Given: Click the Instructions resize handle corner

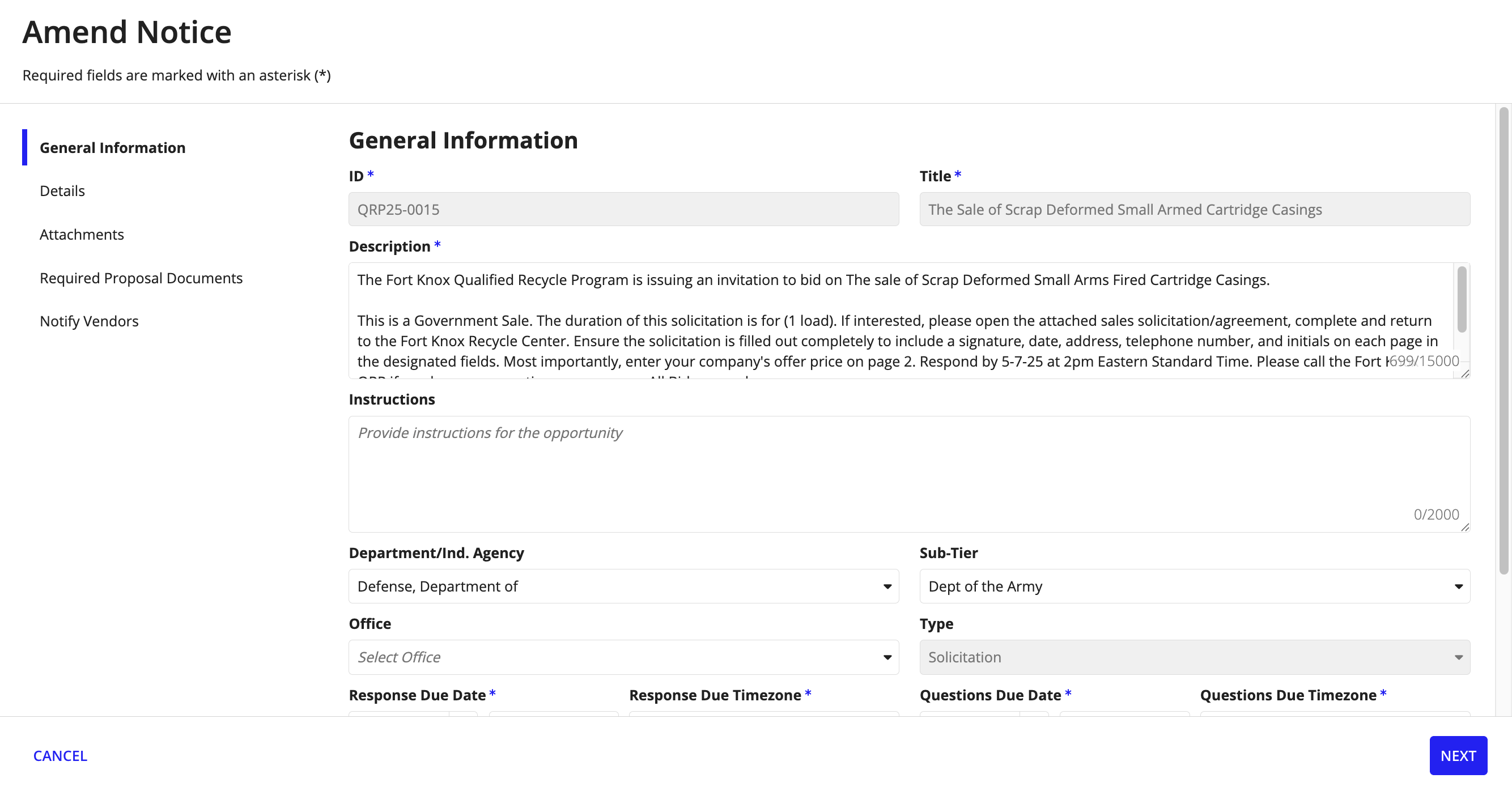Looking at the screenshot, I should coord(1465,527).
